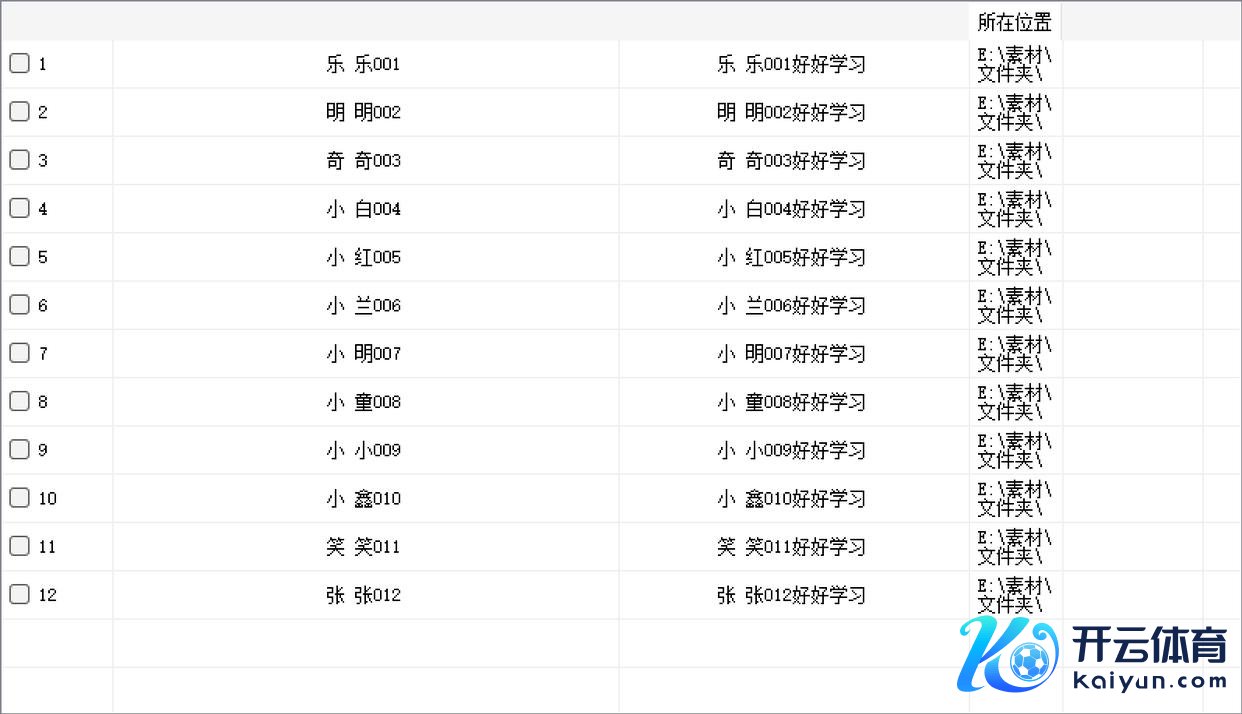This screenshot has width=1242, height=714.
Task: Click the 张 张012好好学习 cell
Action: click(x=791, y=595)
